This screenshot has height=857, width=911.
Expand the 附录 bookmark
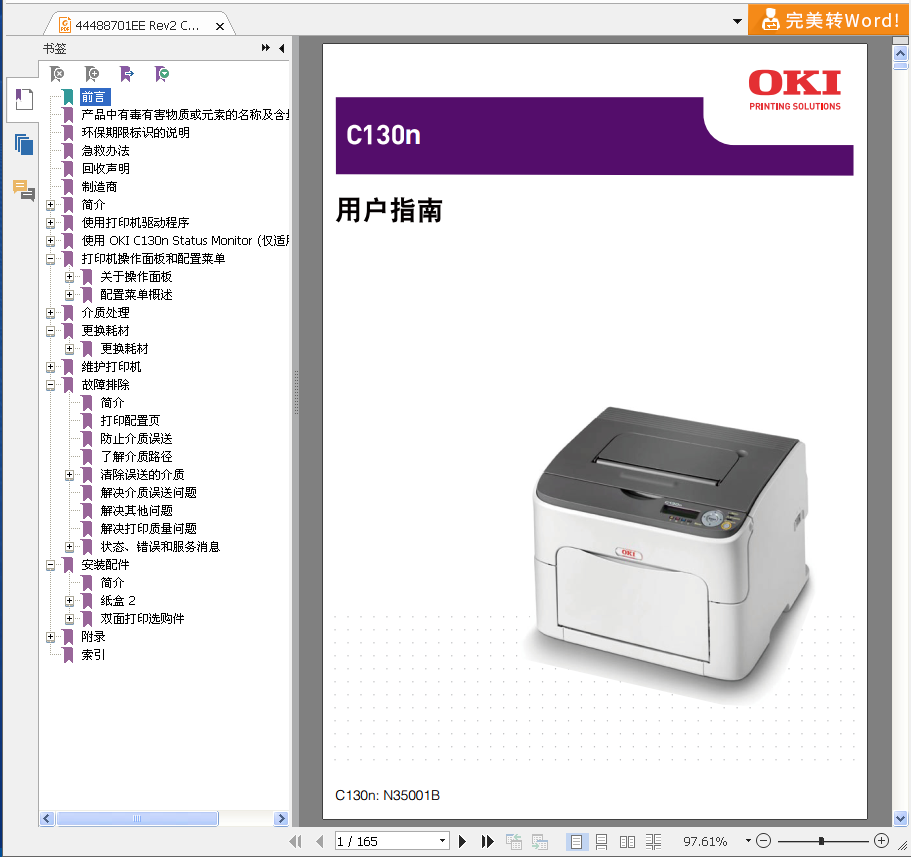[x=51, y=637]
